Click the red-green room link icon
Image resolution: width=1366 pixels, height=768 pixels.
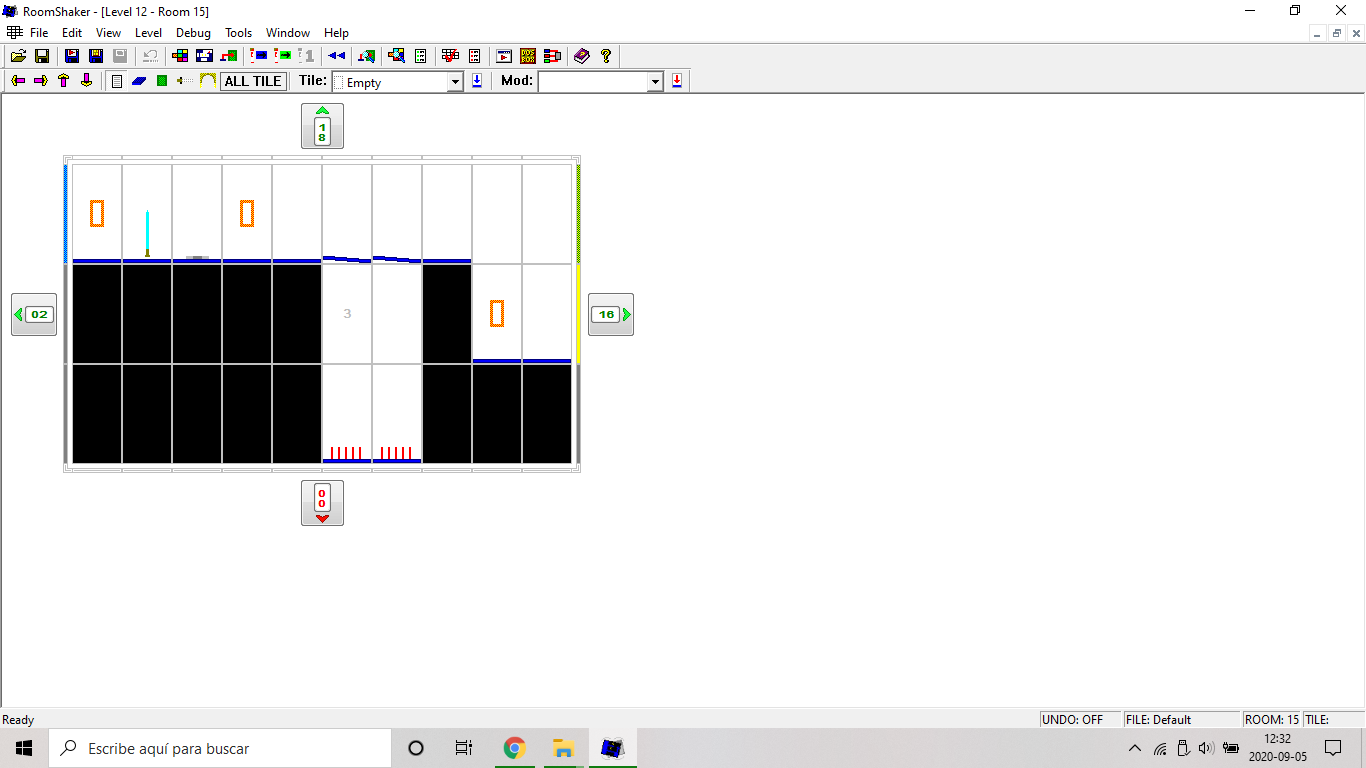pyautogui.click(x=229, y=56)
